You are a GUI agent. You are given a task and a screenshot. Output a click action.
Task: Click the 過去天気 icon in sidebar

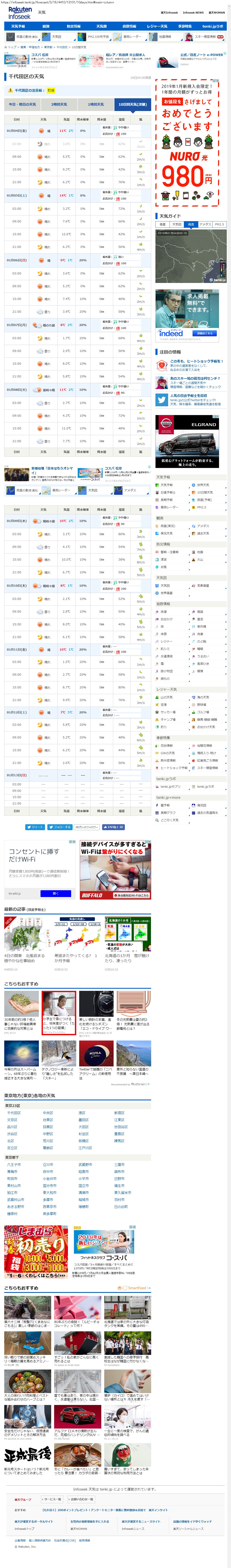194,533
